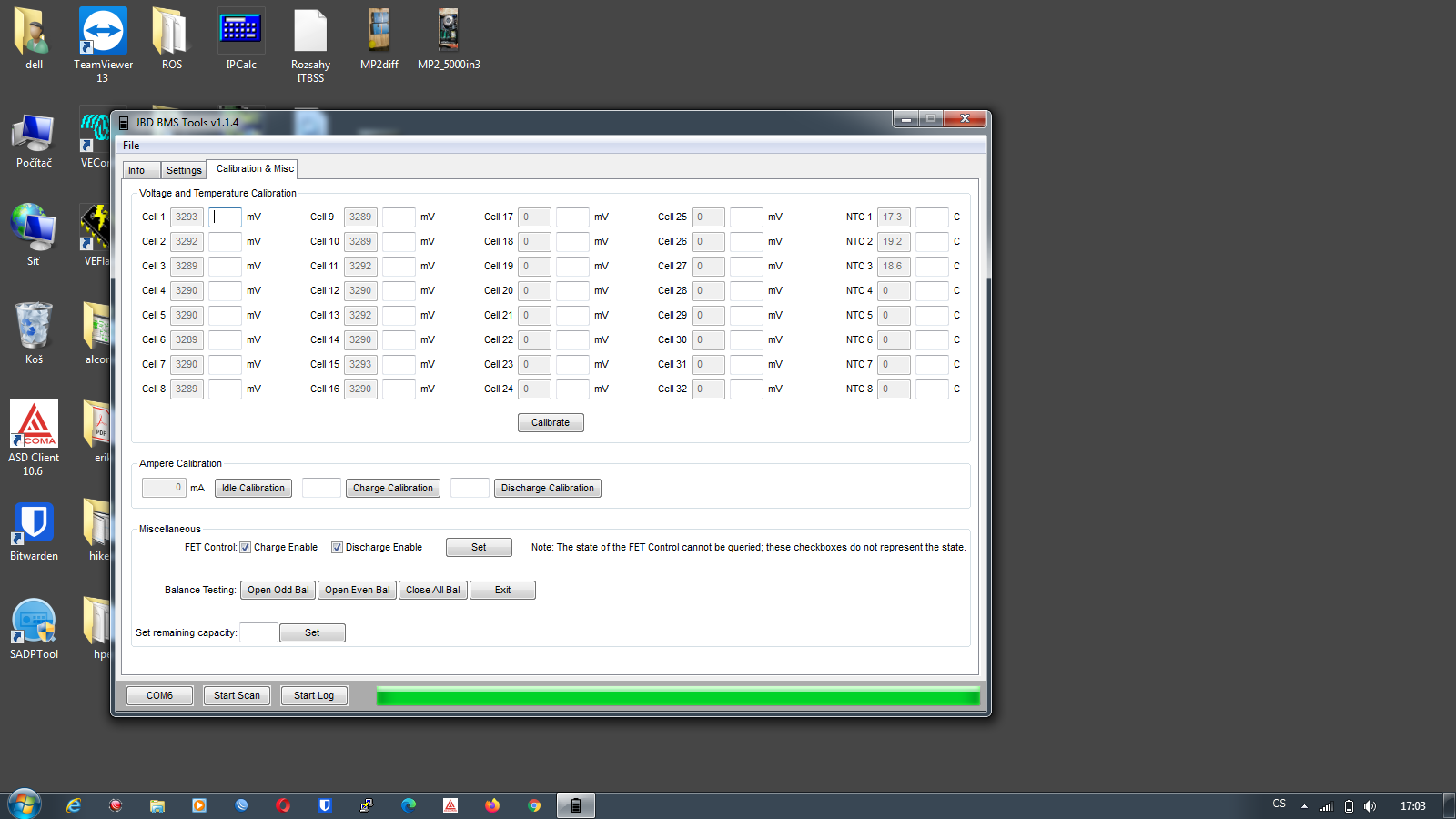
Task: Open Firefox from the taskbar
Action: pyautogui.click(x=492, y=805)
